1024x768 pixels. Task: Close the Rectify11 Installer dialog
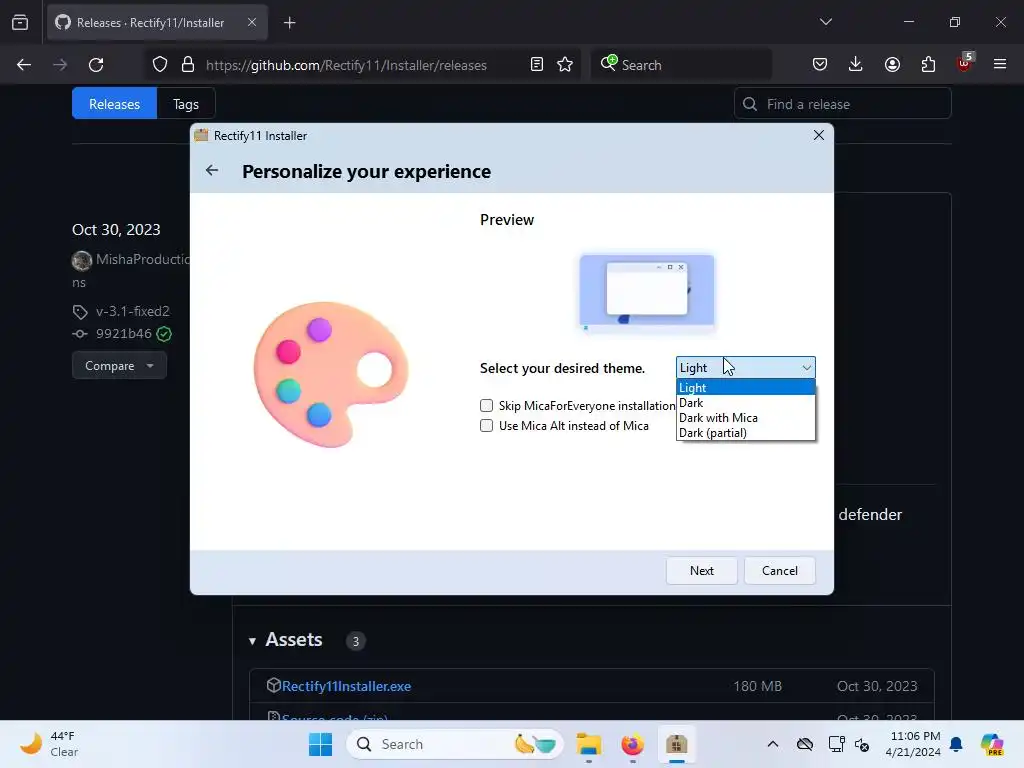(818, 135)
